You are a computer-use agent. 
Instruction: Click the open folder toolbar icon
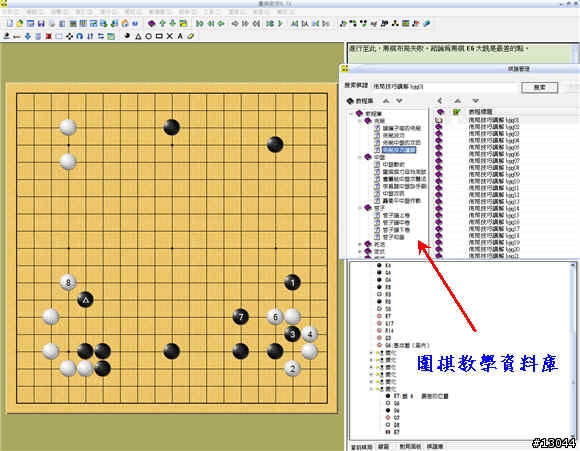pos(20,24)
